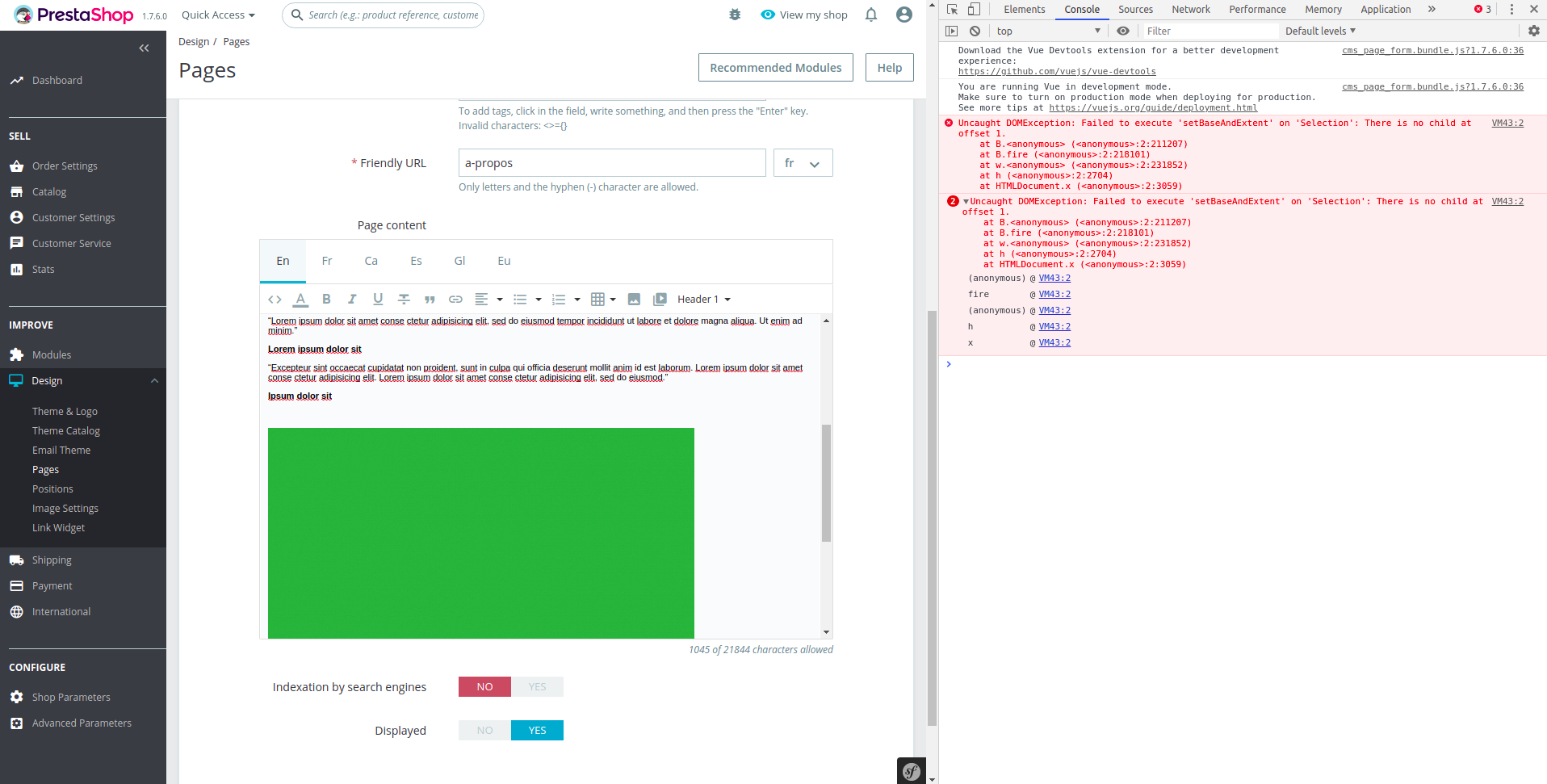The height and width of the screenshot is (784, 1547).
Task: Collapse the second DOMException error
Action: pyautogui.click(x=966, y=202)
